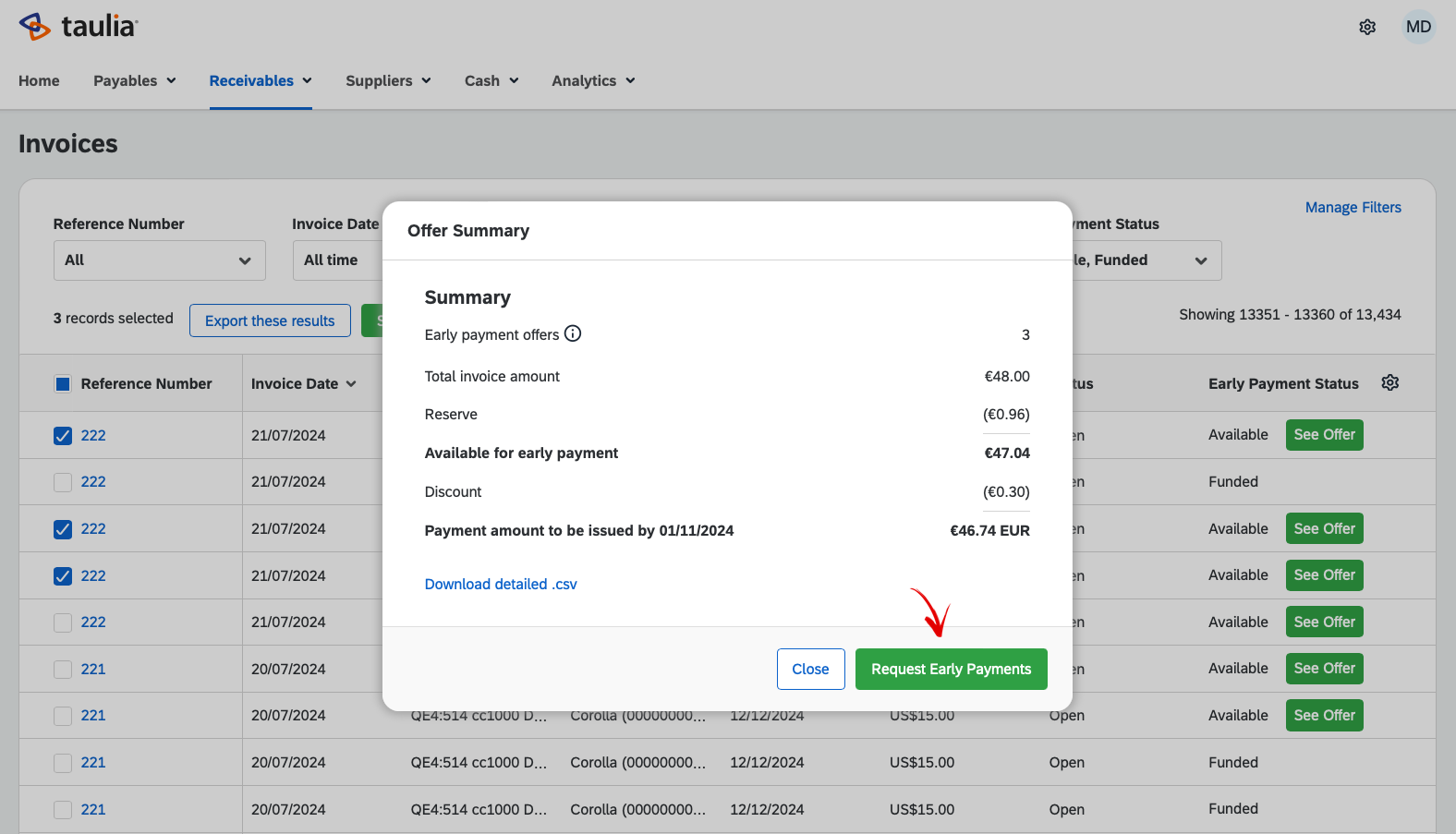Viewport: 1456px width, 834px height.
Task: Check the second 221 row checkbox, Available status
Action: coord(63,716)
